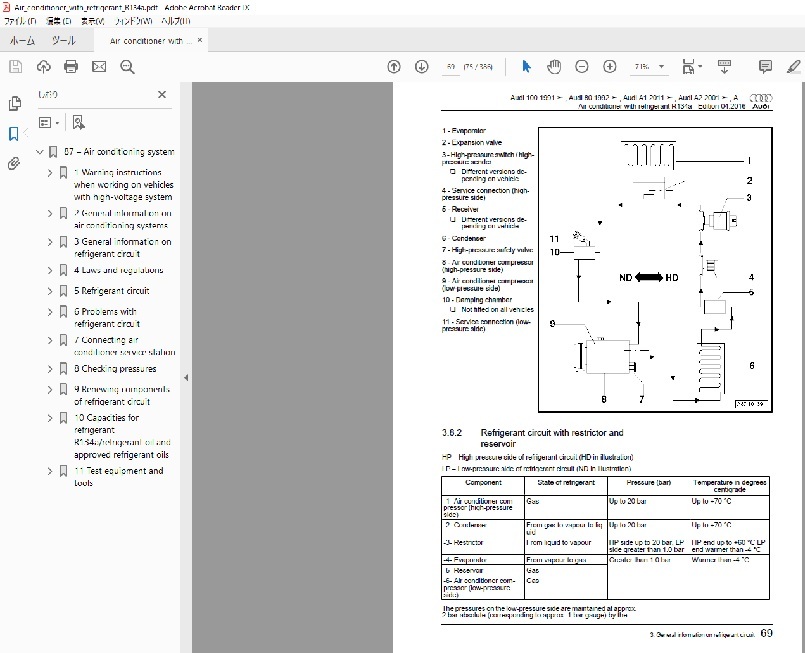
Task: Click the table header "Component"
Action: [483, 483]
